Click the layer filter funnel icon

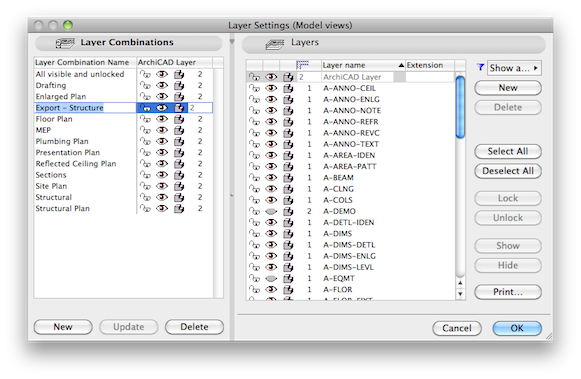[480, 67]
